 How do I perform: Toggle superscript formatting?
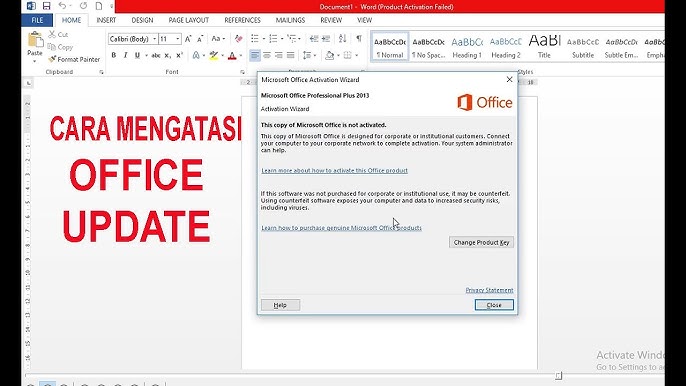pyautogui.click(x=179, y=55)
